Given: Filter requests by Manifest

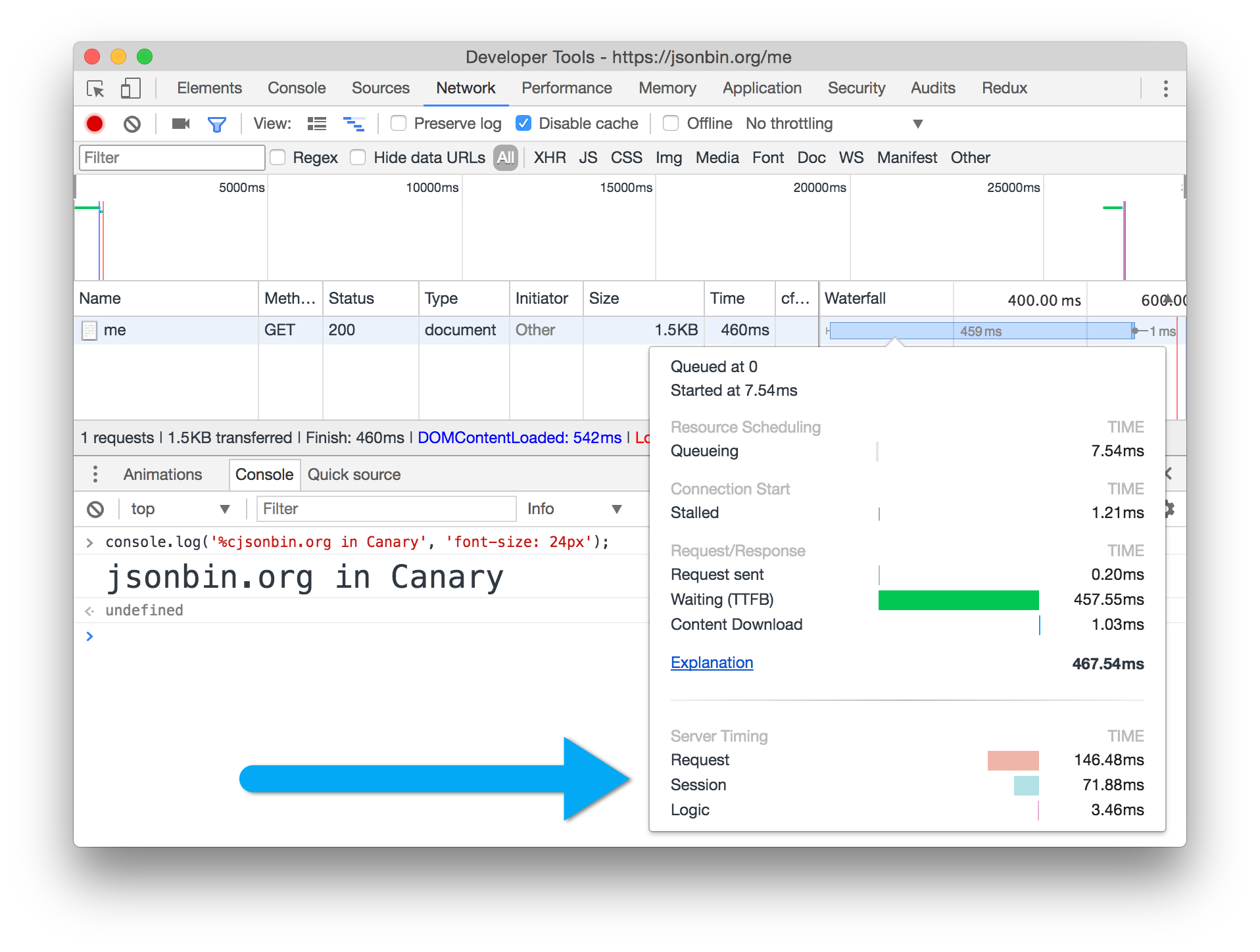Looking at the screenshot, I should (x=907, y=158).
